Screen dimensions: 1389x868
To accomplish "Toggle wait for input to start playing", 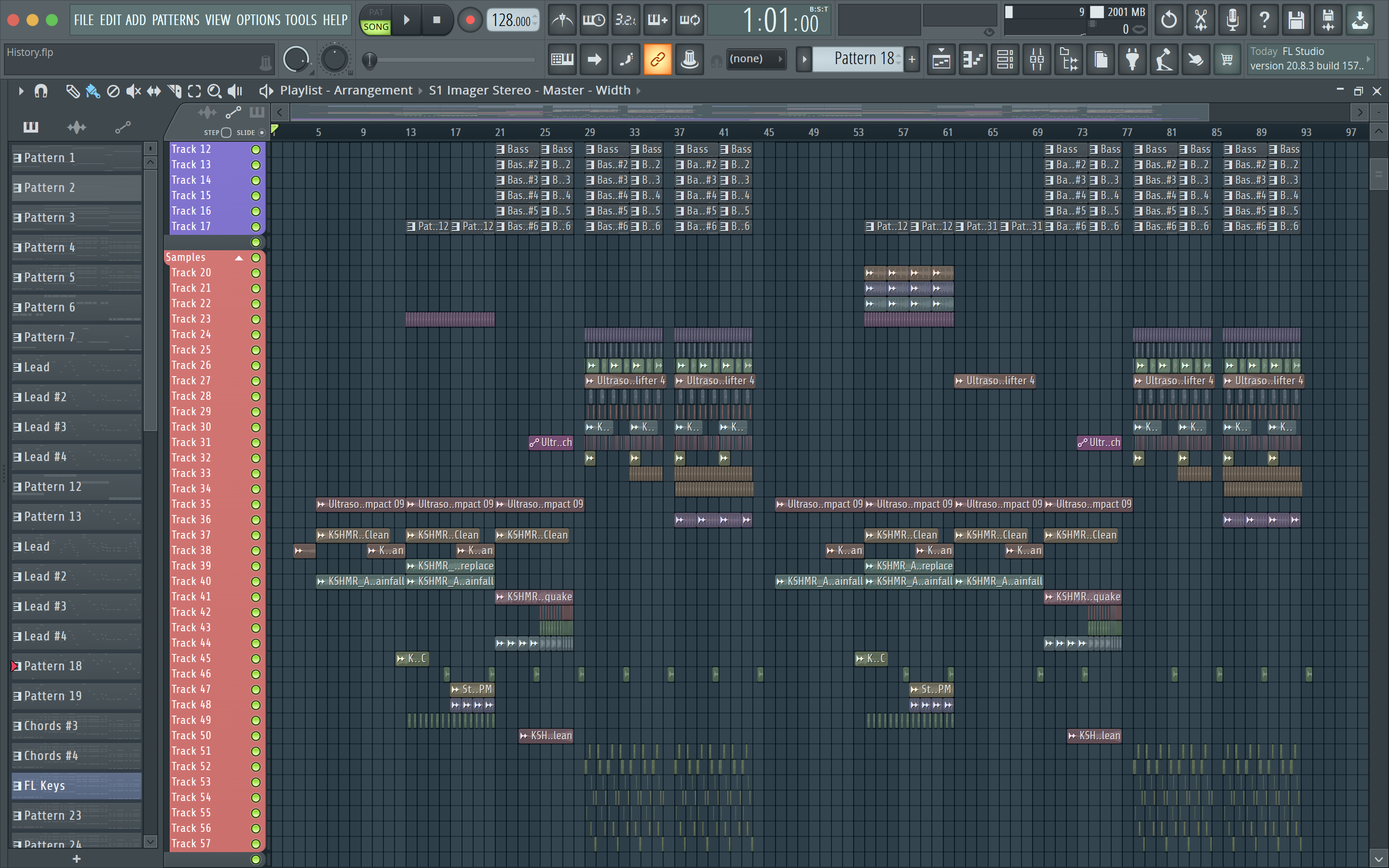I will 594,20.
